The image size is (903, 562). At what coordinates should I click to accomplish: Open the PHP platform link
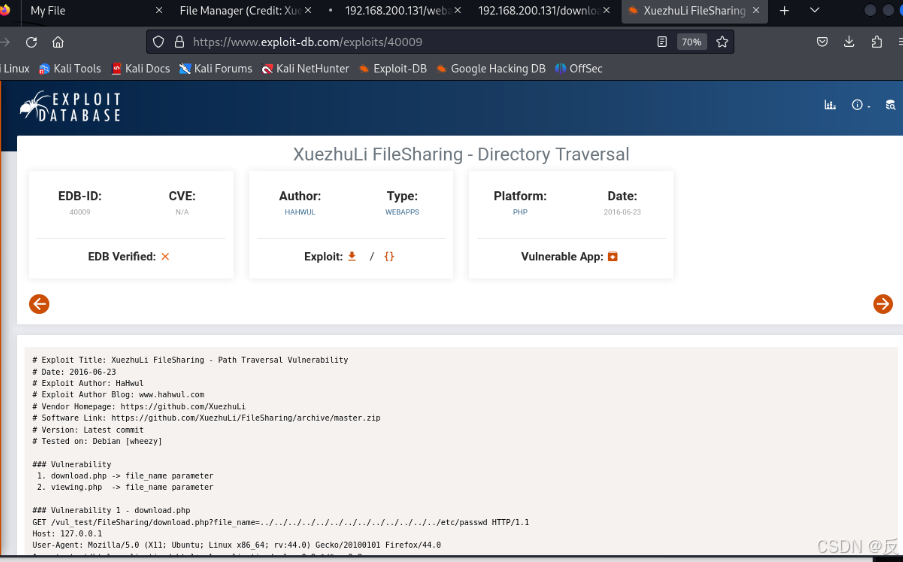click(x=520, y=212)
